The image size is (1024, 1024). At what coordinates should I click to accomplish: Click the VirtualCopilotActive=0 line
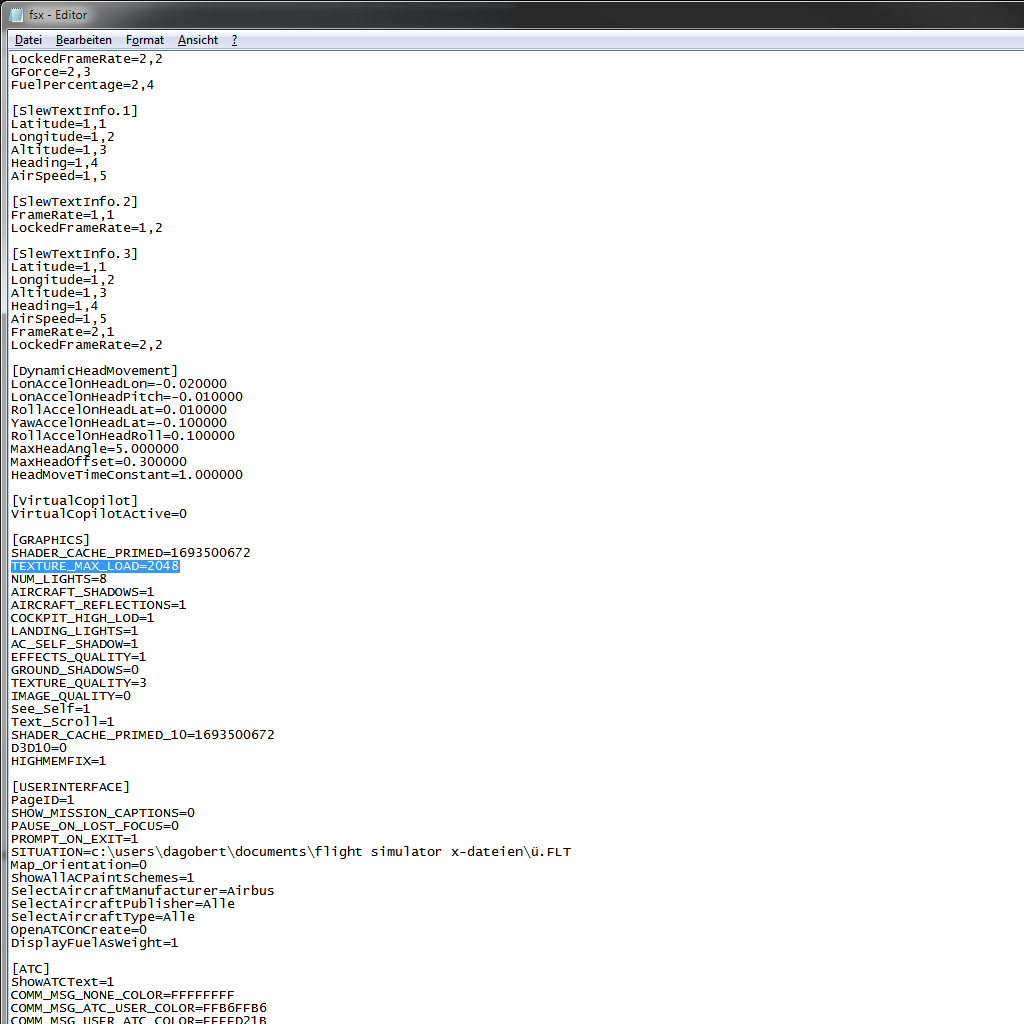click(x=98, y=514)
